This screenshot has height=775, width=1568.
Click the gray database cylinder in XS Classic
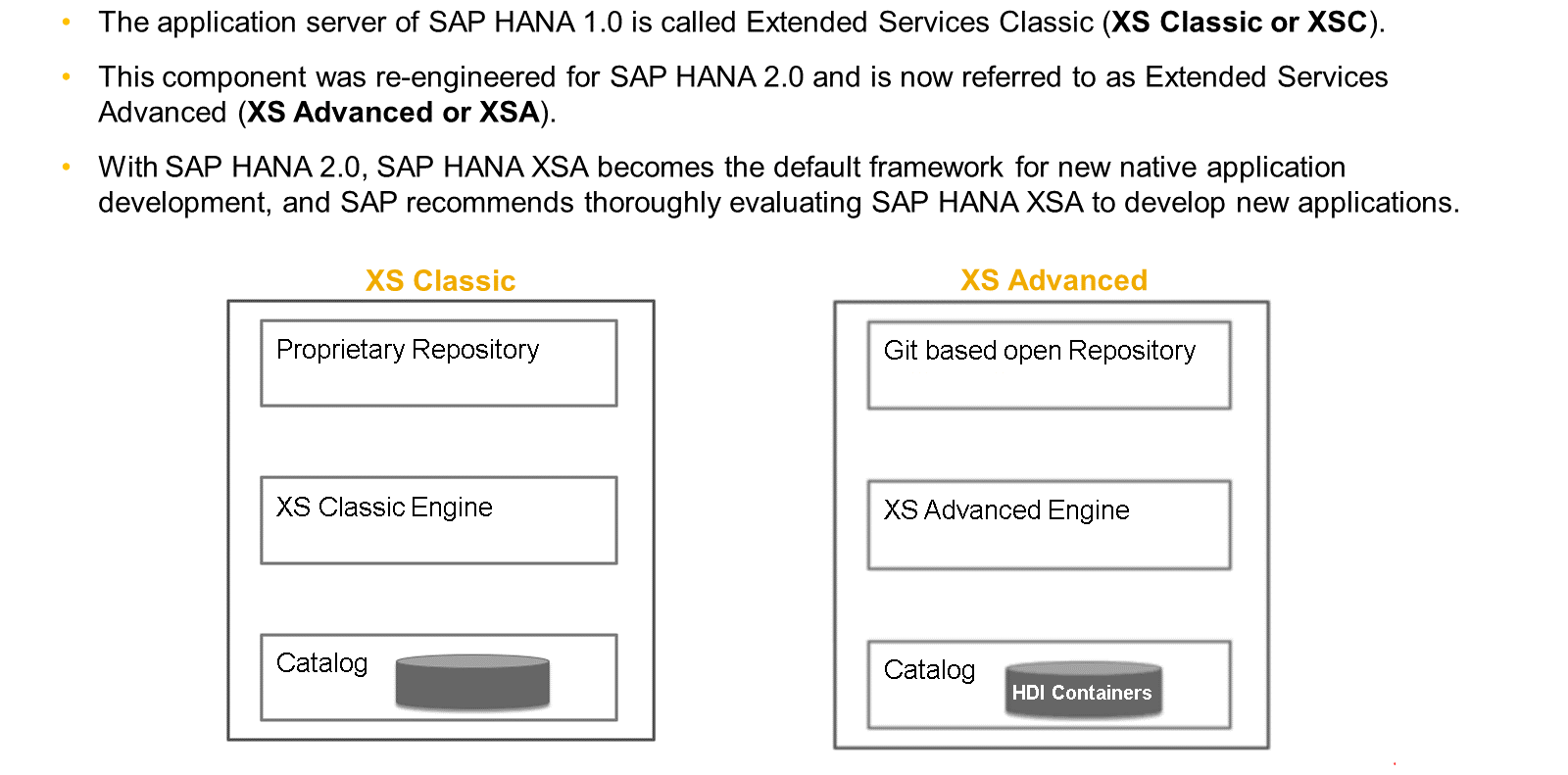click(472, 682)
